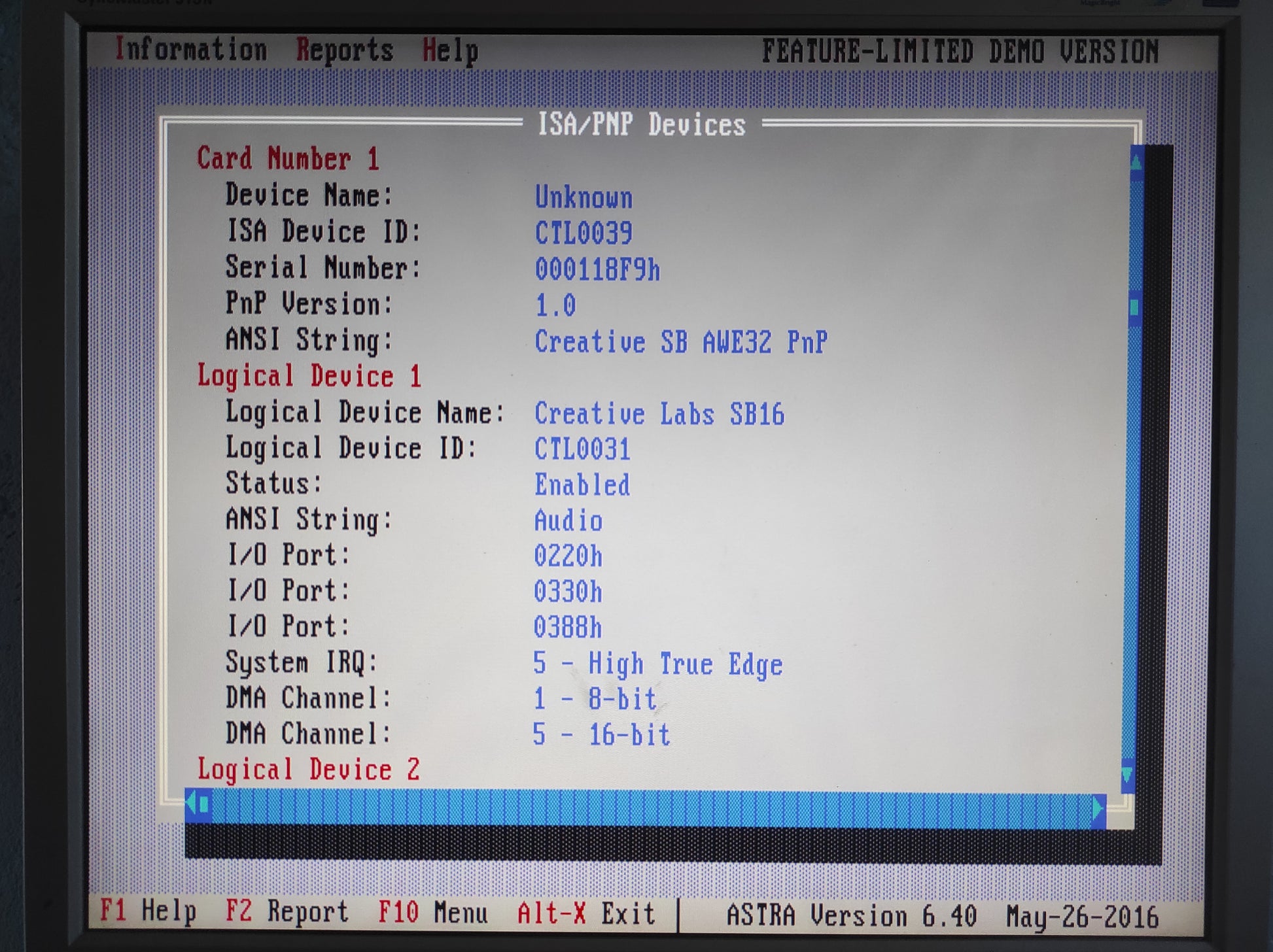Click the horizontal scrollbar thumb
The height and width of the screenshot is (952, 1273).
tap(204, 804)
